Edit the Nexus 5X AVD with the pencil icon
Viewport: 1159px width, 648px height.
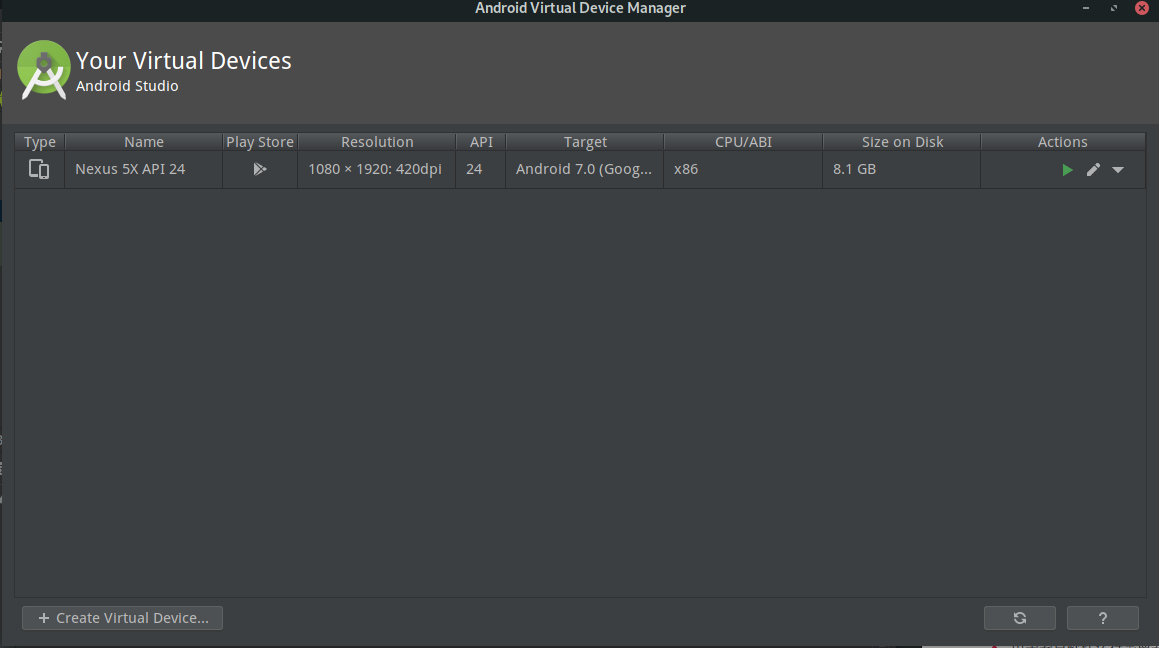1093,170
